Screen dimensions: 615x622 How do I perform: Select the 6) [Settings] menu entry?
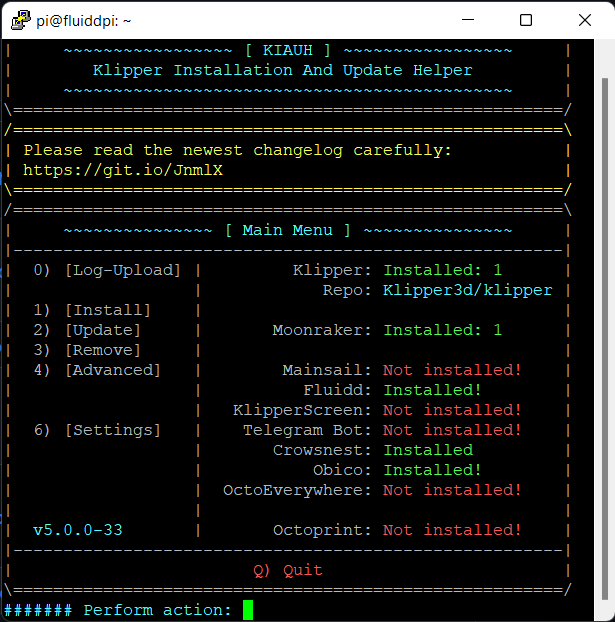coord(97,430)
